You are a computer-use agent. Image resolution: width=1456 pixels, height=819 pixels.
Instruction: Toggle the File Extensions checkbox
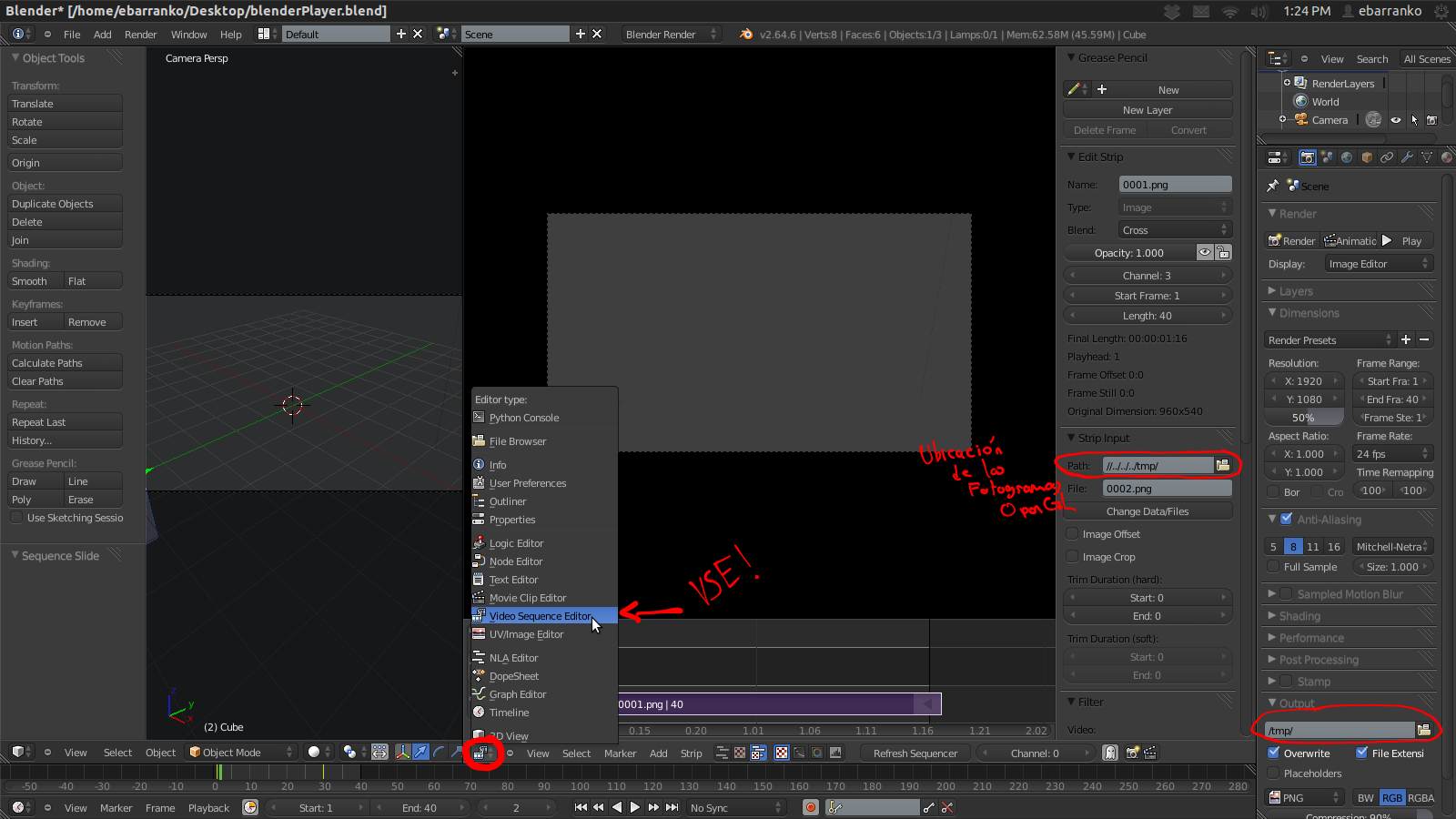1362,753
